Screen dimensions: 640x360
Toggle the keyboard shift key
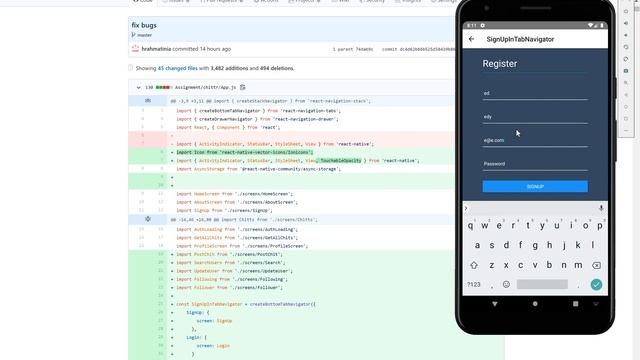473,265
